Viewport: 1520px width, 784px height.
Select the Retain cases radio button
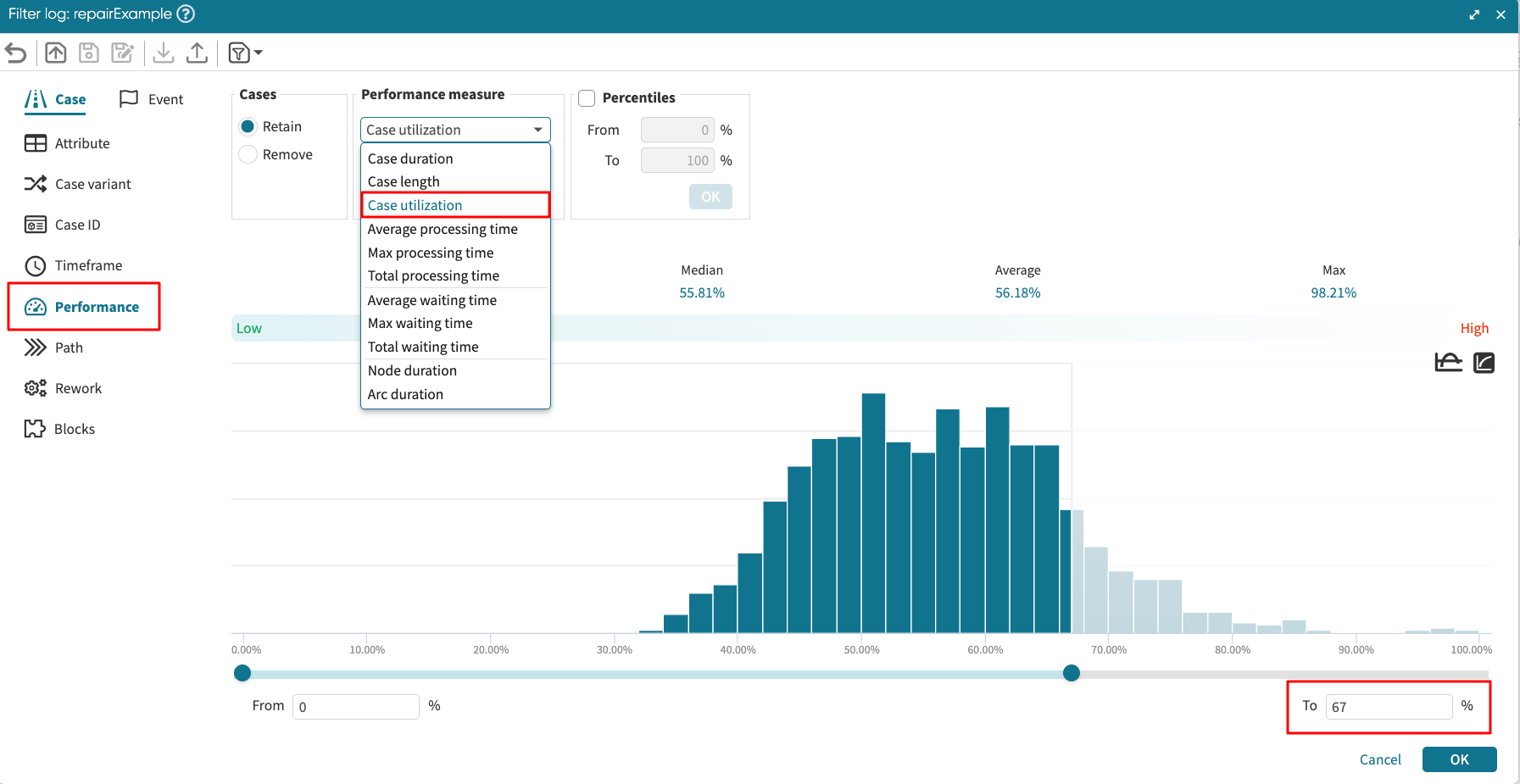(x=248, y=126)
